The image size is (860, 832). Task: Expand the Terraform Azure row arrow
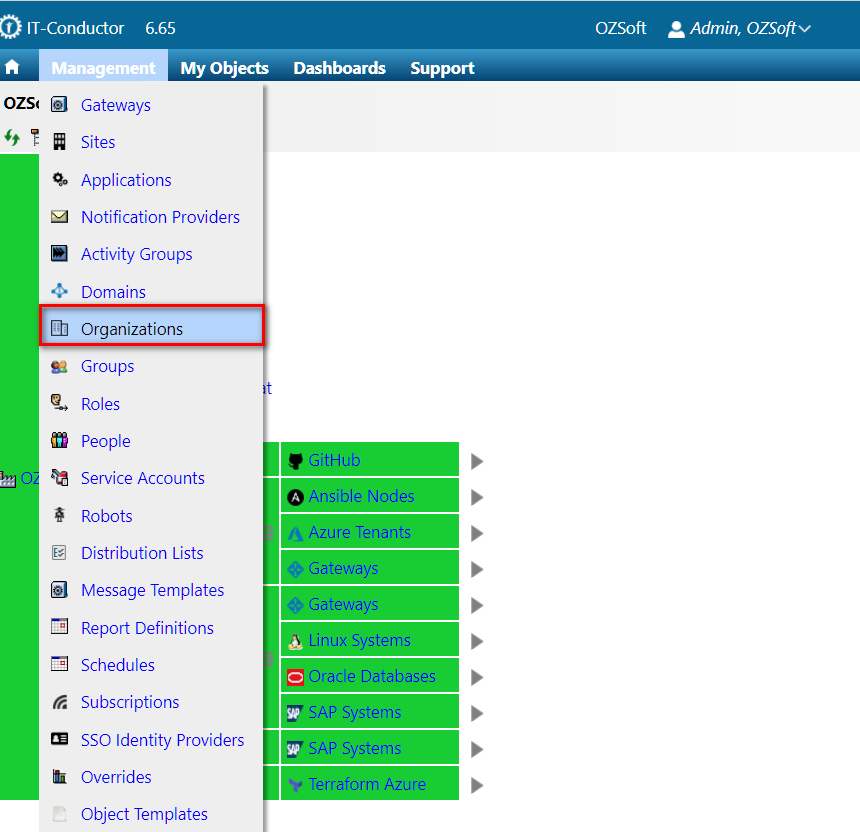coord(477,786)
